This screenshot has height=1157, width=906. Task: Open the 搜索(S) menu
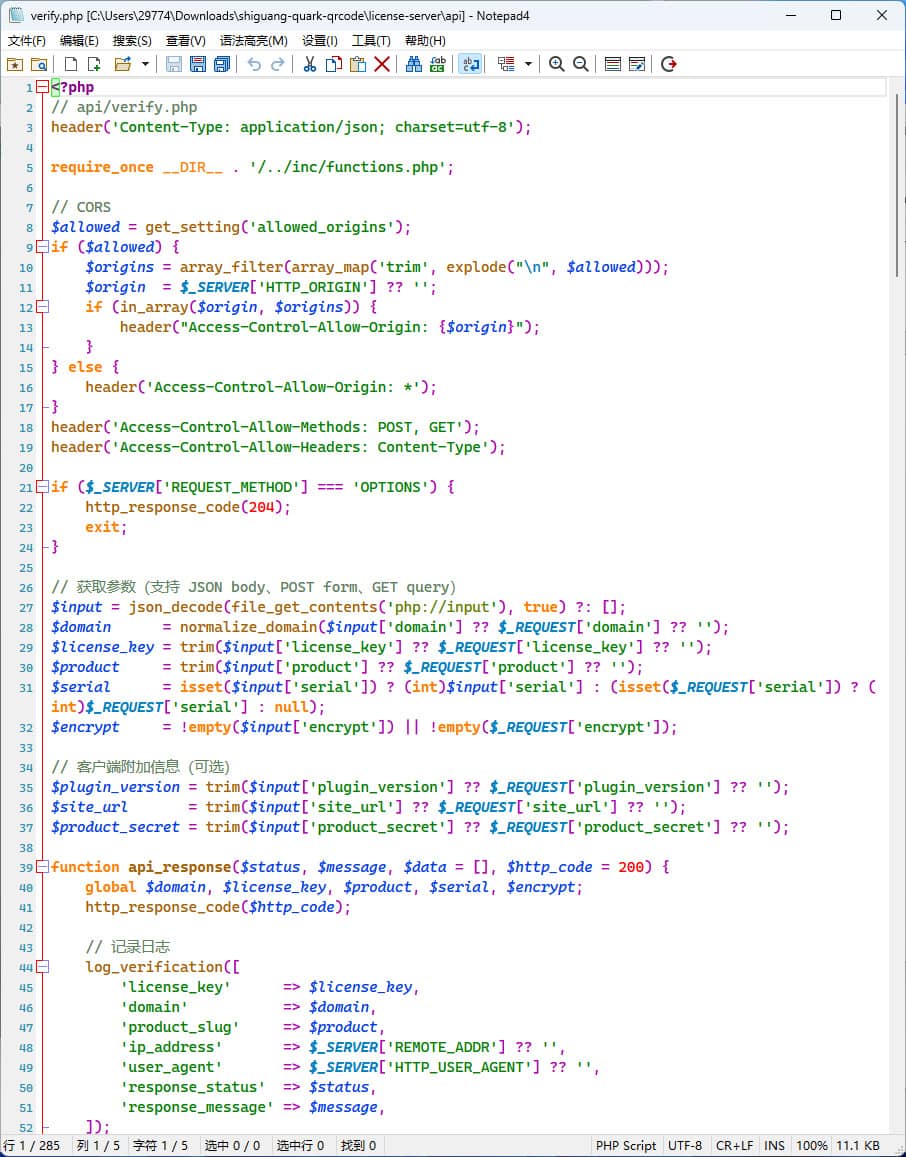pos(132,41)
